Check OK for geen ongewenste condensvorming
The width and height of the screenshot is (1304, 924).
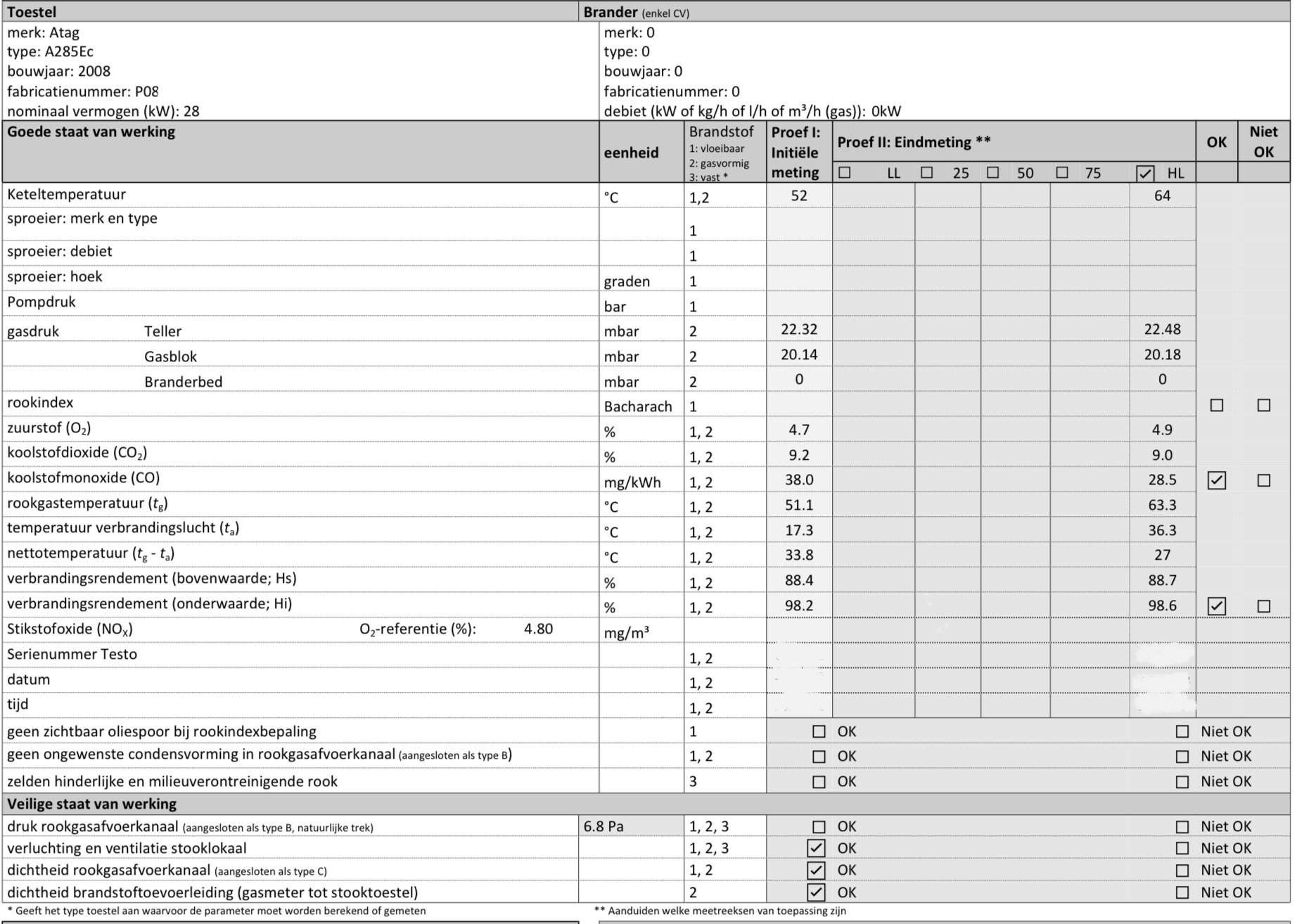coord(819,757)
